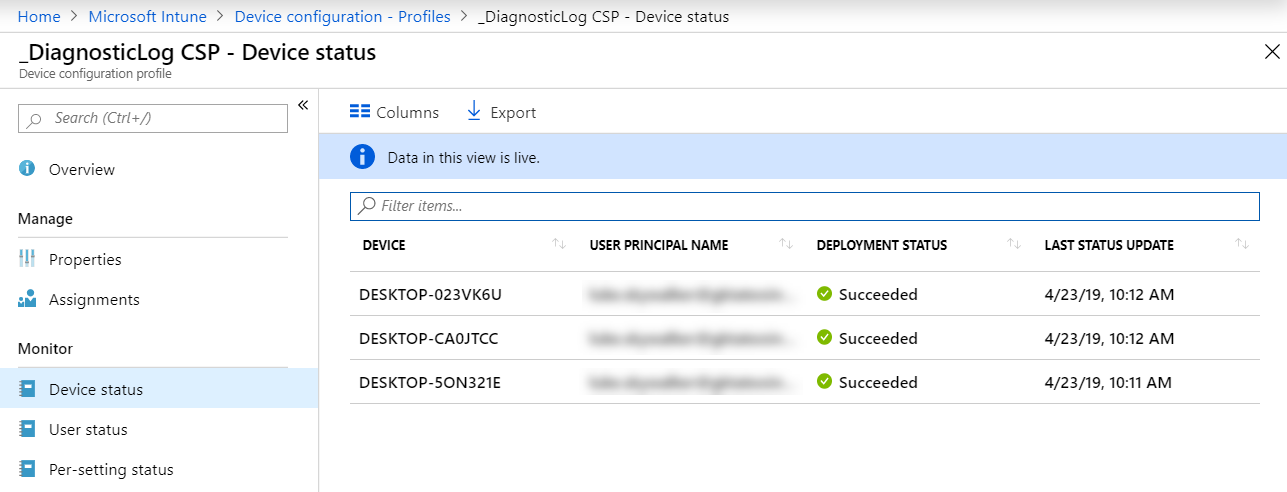Focus the Filter items search field
Viewport: 1287px width, 492px height.
804,206
